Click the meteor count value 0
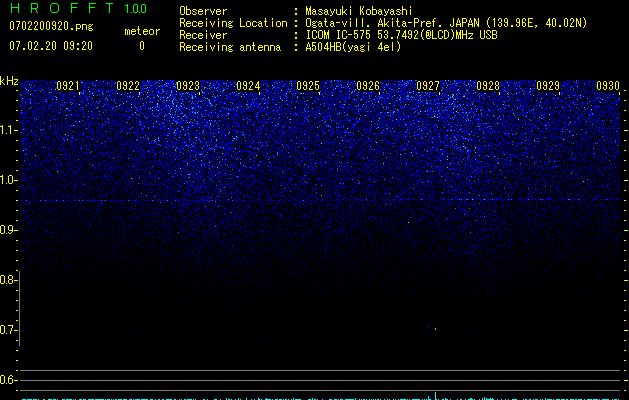Screen dimensions: 629x400 coord(142,46)
